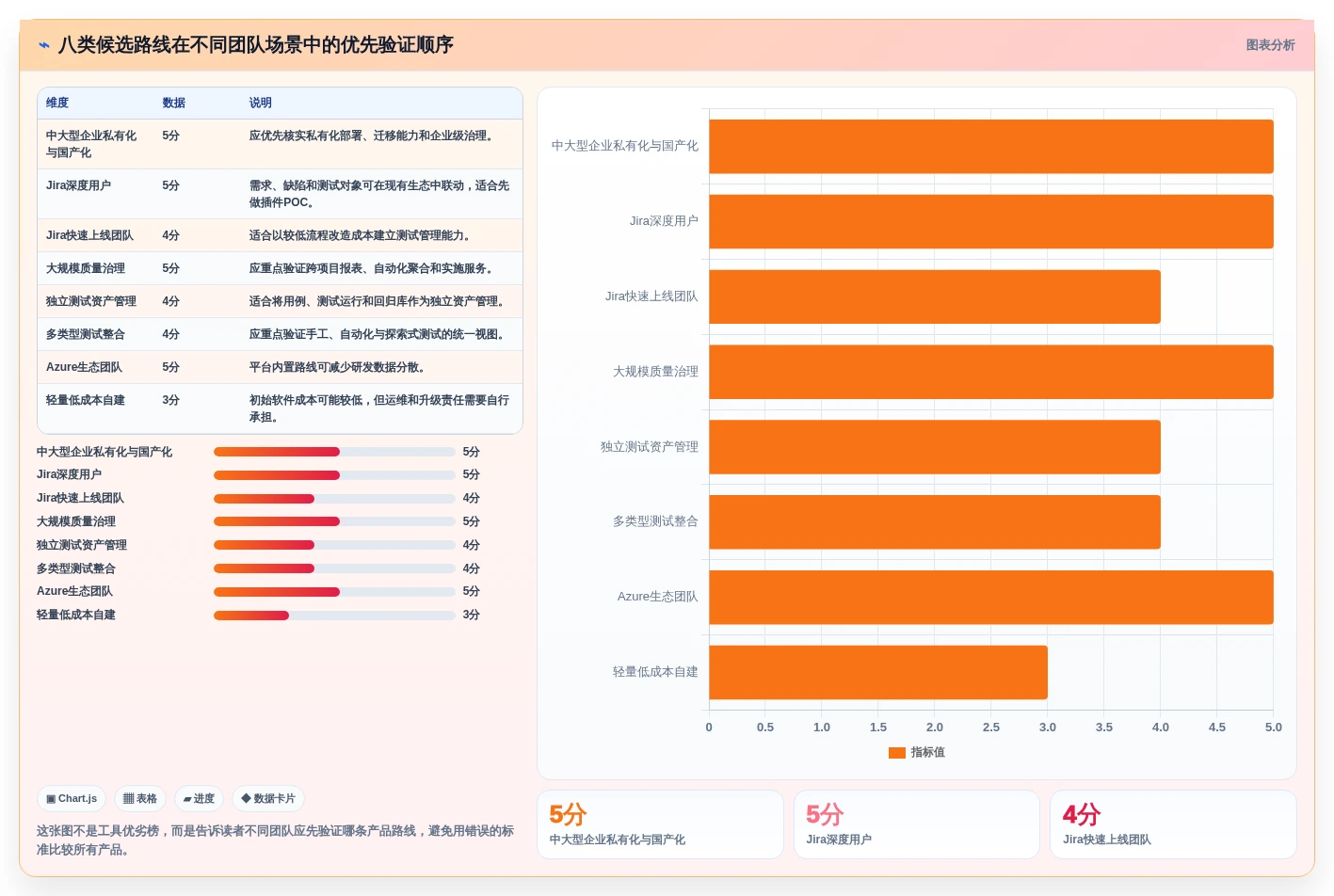Click the chart axis label 轻量低成本自建

tap(655, 672)
